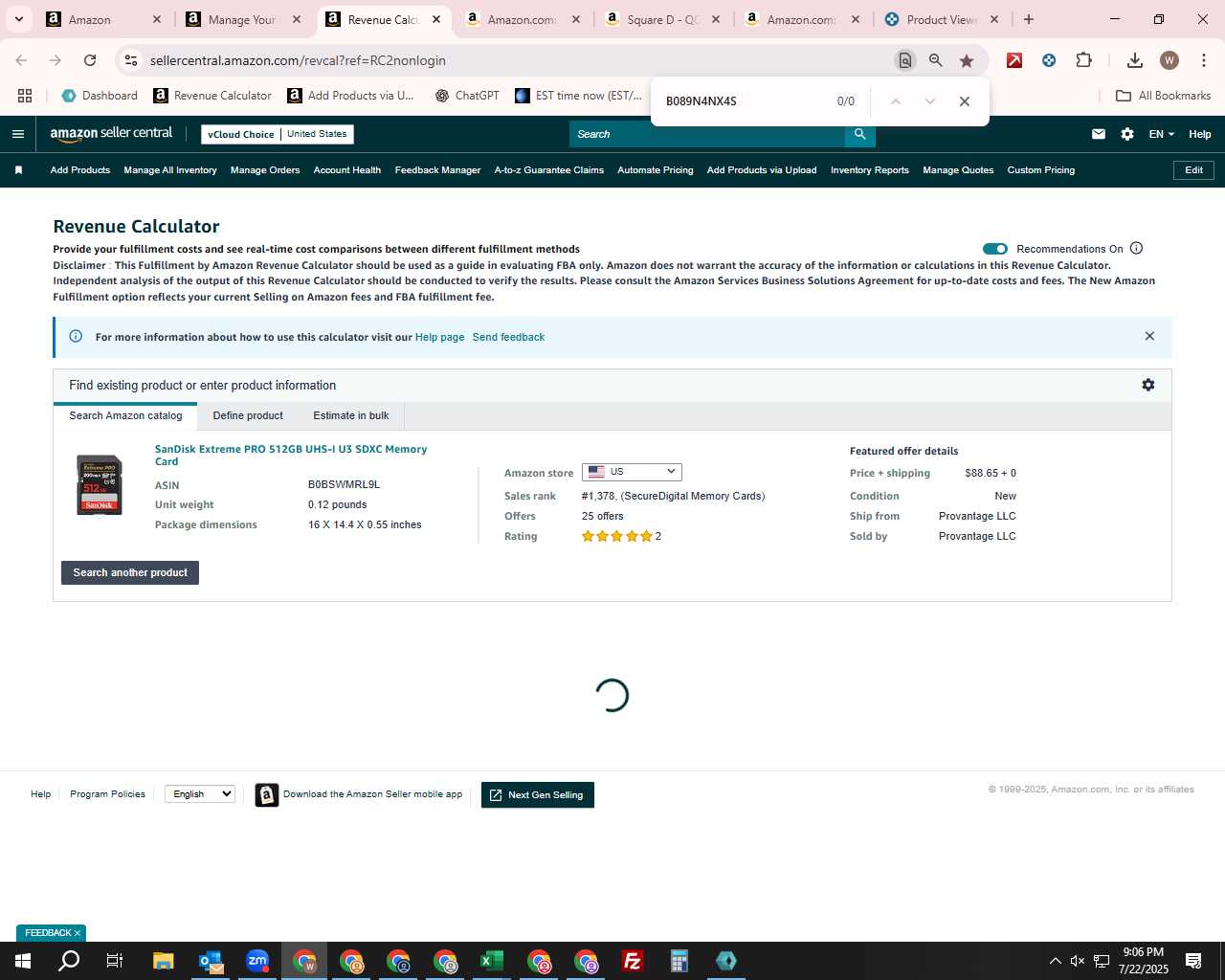The image size is (1225, 980).
Task: Toggle Recommendations On switch
Action: pyautogui.click(x=995, y=249)
